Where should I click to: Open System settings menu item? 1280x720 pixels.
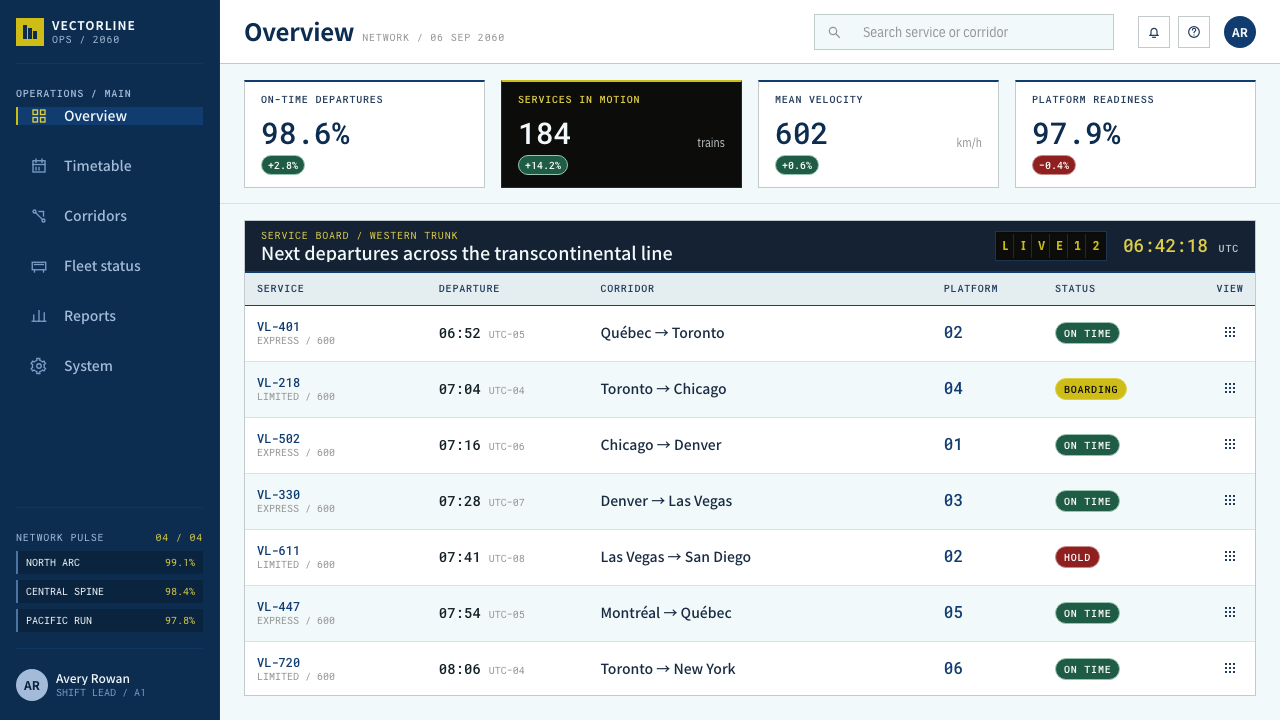(110, 366)
